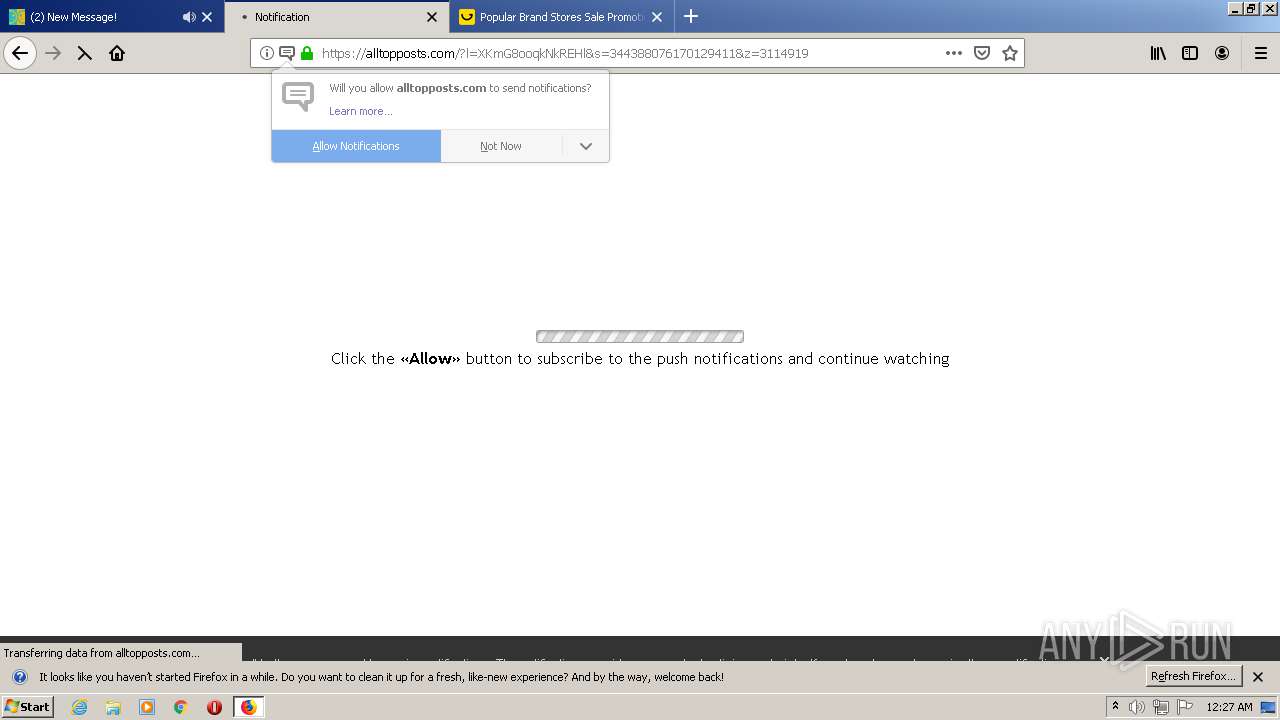
Task: Choose Not Now in notification prompt
Action: (501, 146)
